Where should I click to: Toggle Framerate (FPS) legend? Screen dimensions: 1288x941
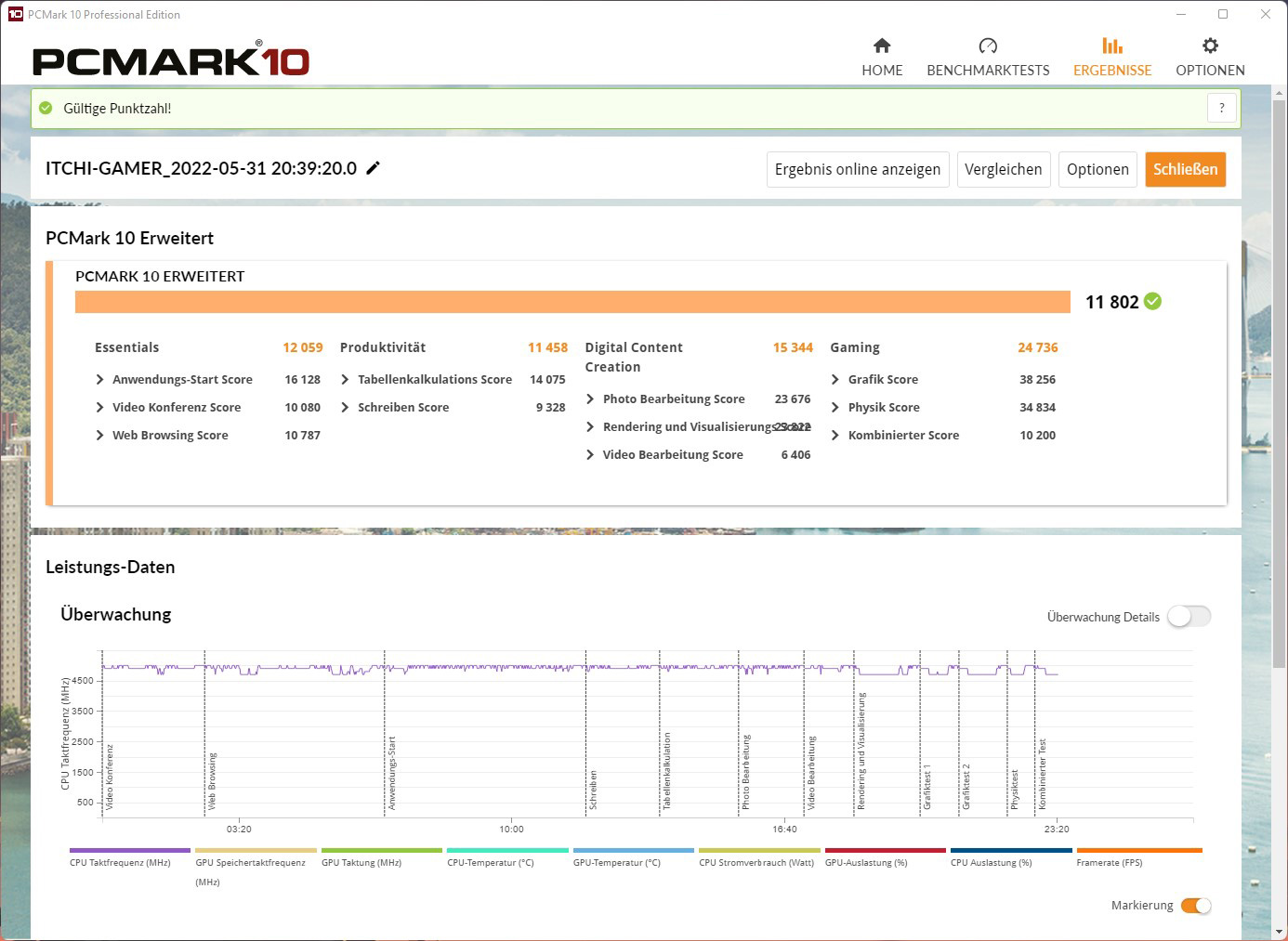pyautogui.click(x=1139, y=856)
